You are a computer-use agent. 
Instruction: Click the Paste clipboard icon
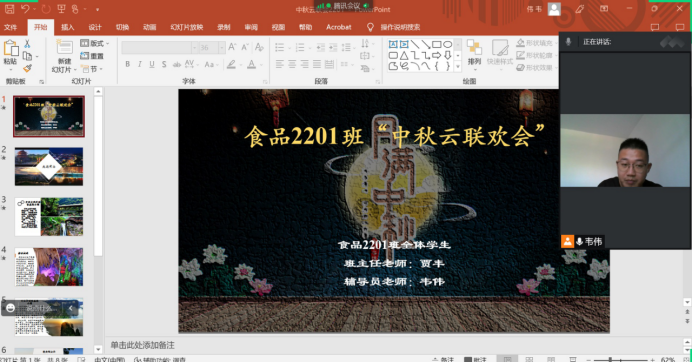click(10, 48)
